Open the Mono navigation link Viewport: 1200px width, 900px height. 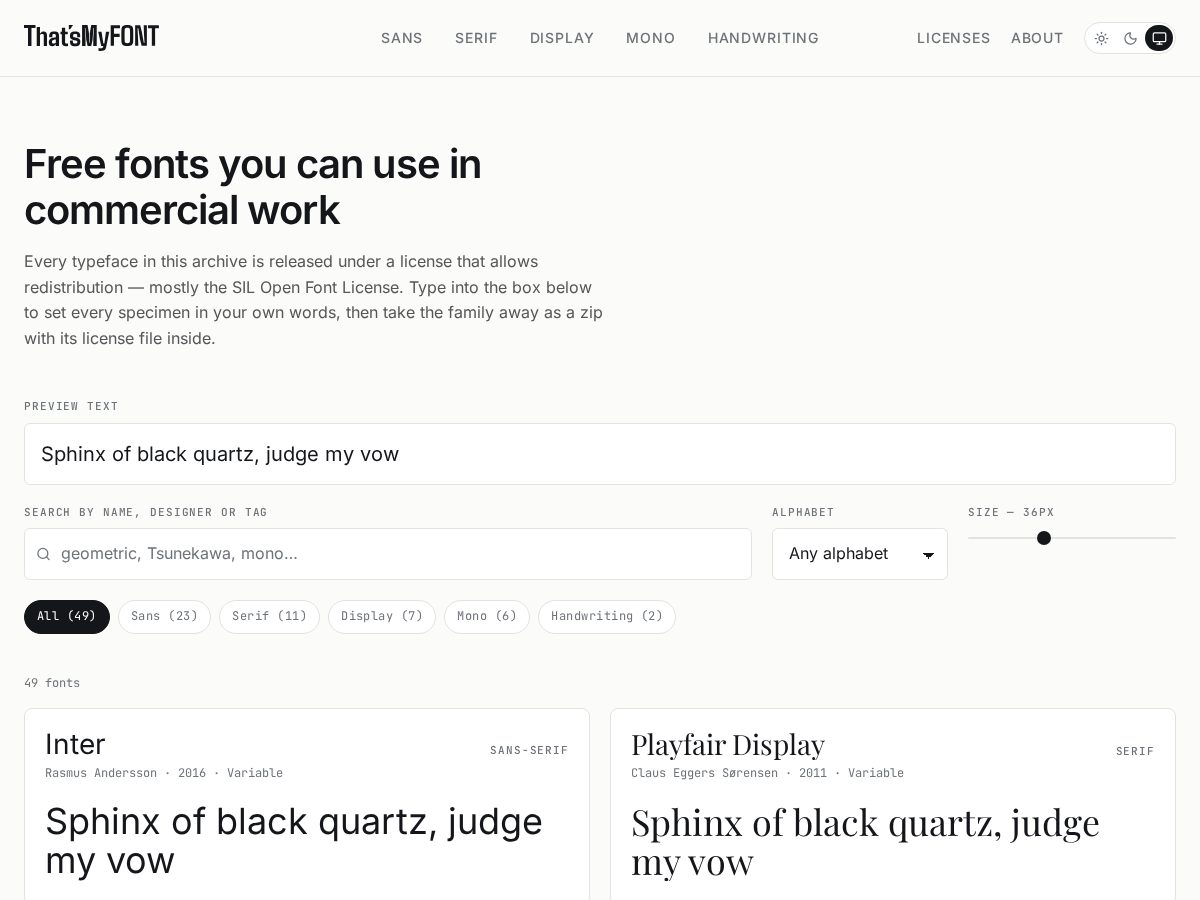click(651, 38)
